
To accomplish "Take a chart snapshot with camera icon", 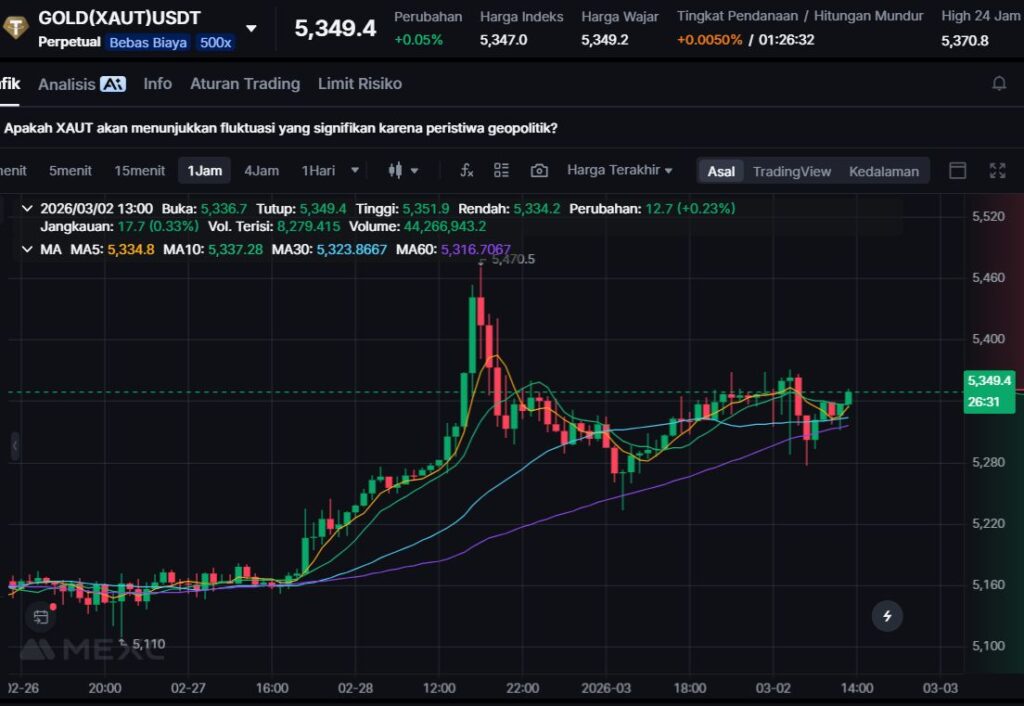I will 539,171.
